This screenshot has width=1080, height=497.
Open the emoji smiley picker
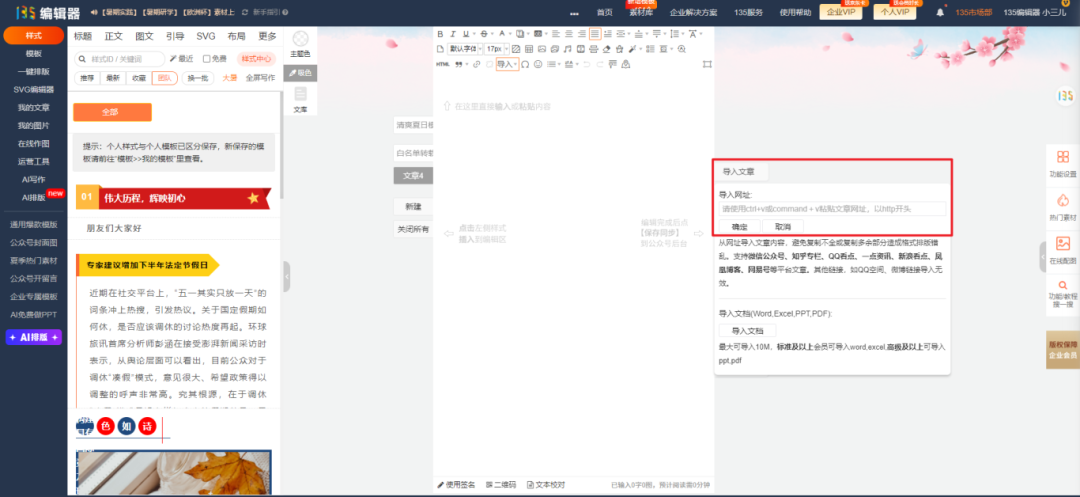[538, 64]
